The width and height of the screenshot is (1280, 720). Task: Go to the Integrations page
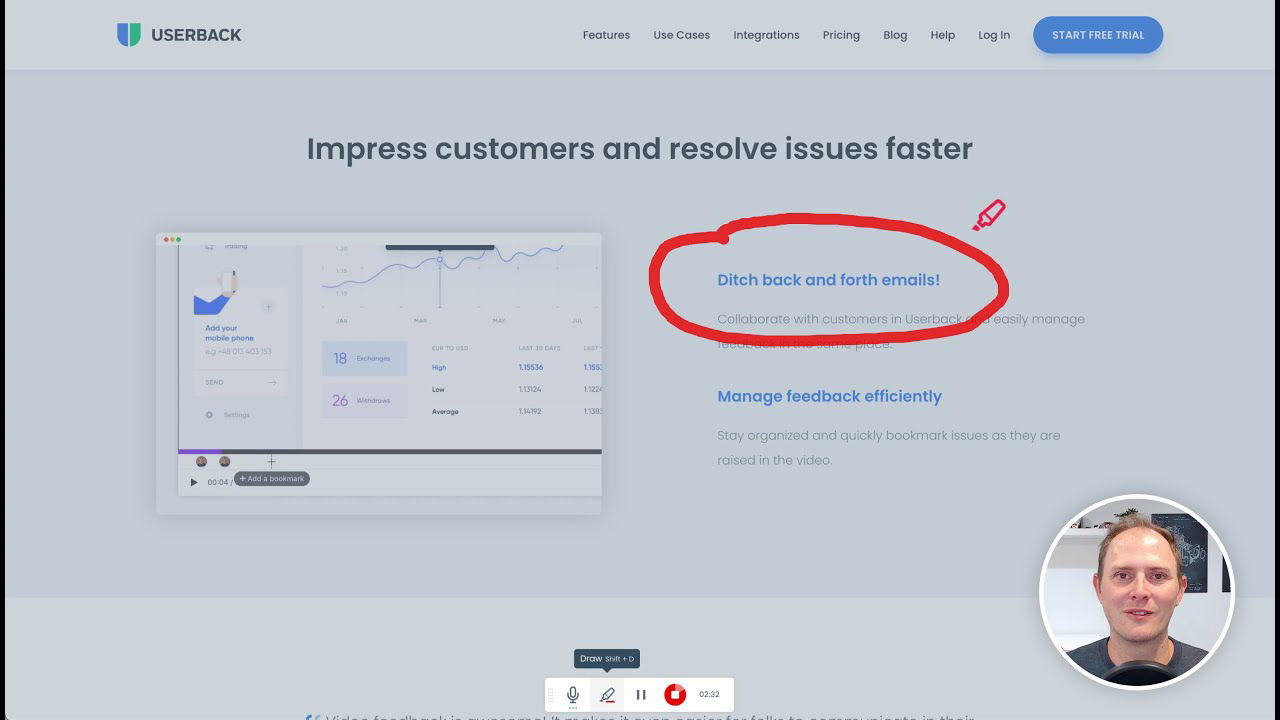[x=766, y=35]
